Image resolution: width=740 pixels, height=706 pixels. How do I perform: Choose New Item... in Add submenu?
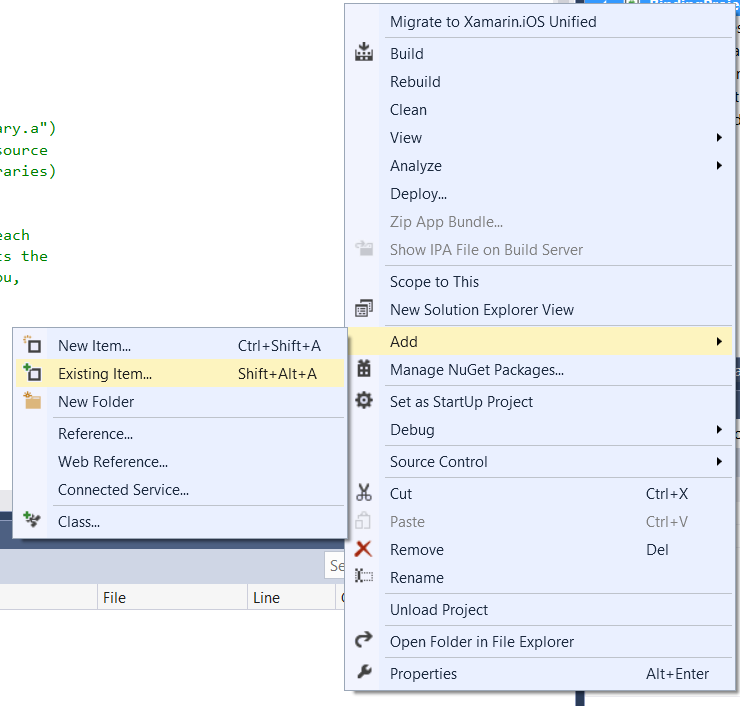coord(180,345)
